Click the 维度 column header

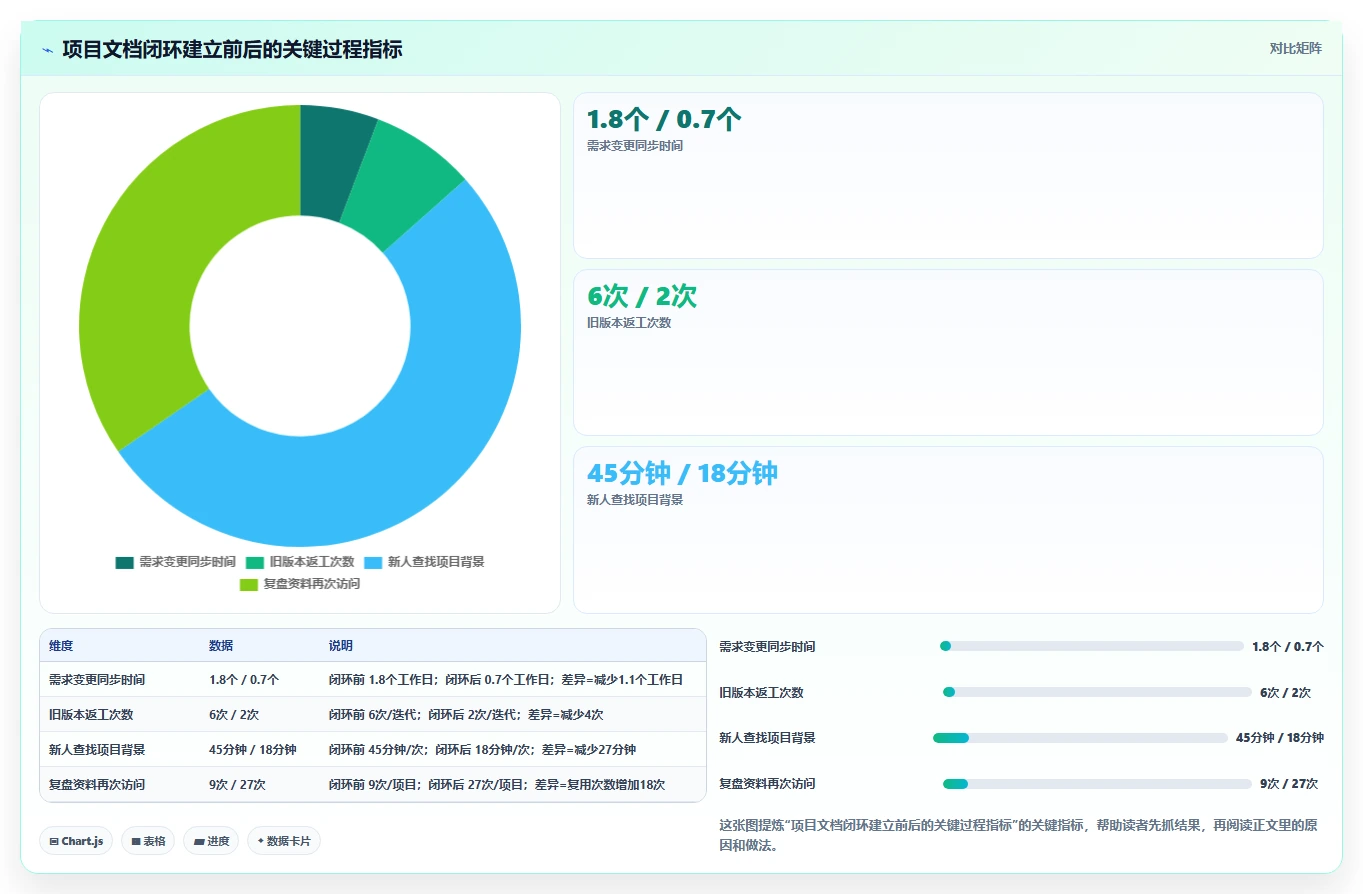61,646
